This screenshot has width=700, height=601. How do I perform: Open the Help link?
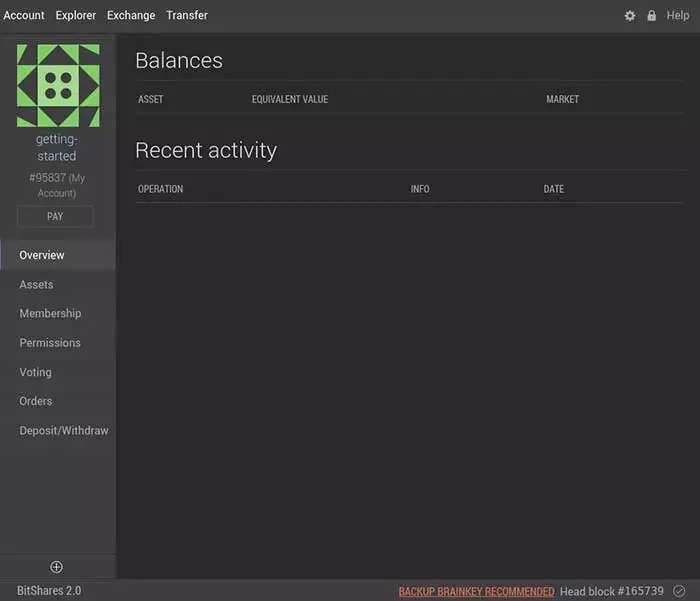coord(678,16)
